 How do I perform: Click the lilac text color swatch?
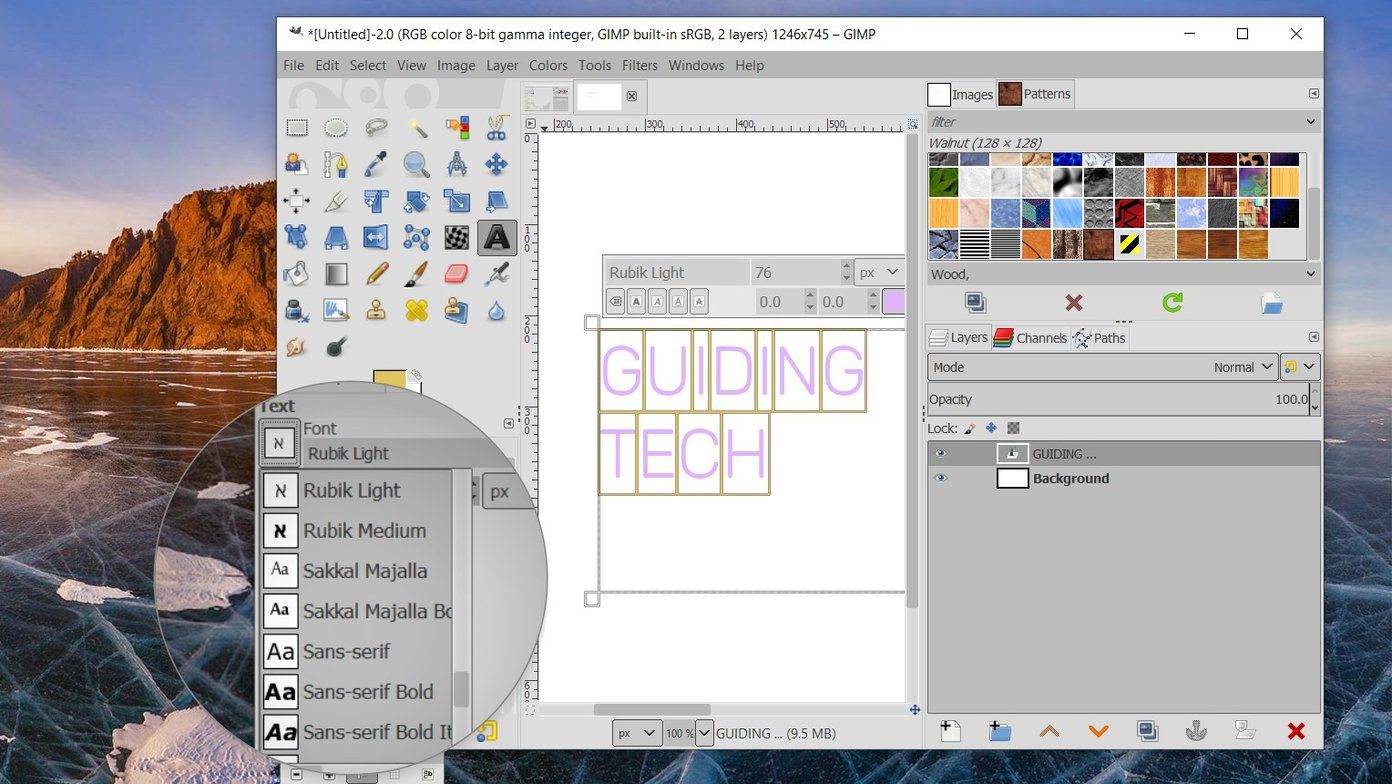point(894,301)
